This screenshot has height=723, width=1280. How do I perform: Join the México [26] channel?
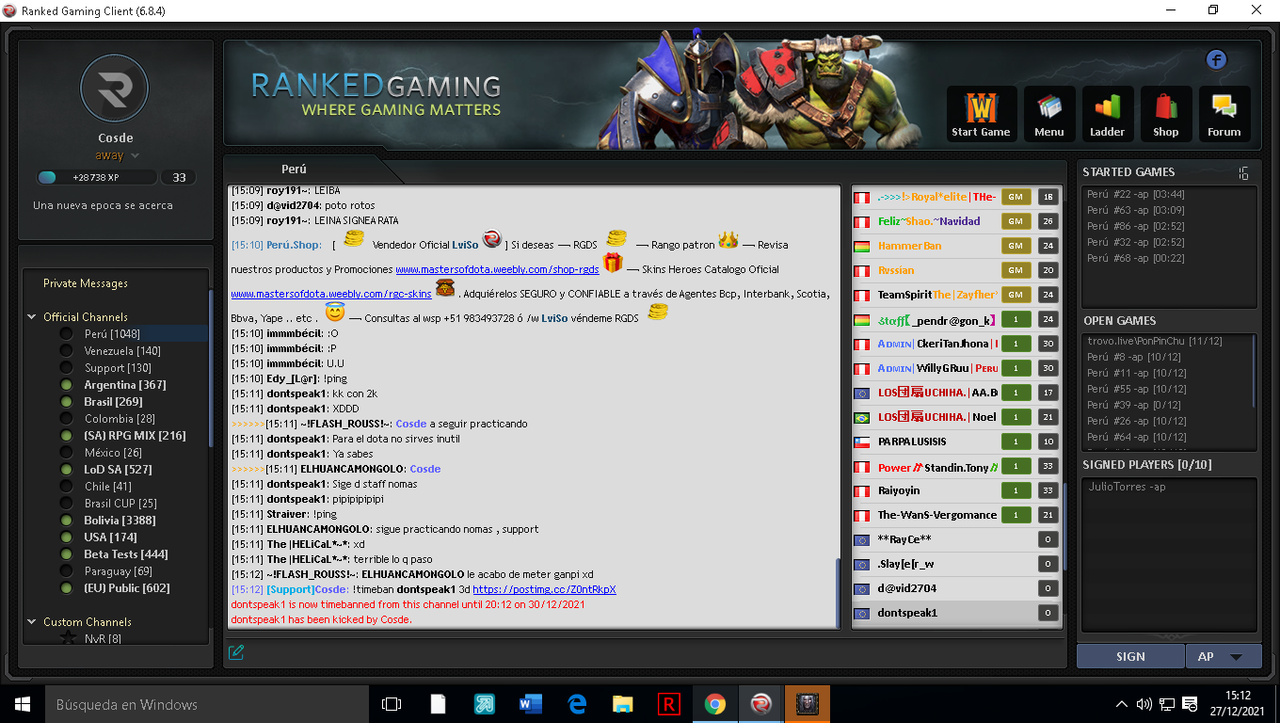(113, 453)
